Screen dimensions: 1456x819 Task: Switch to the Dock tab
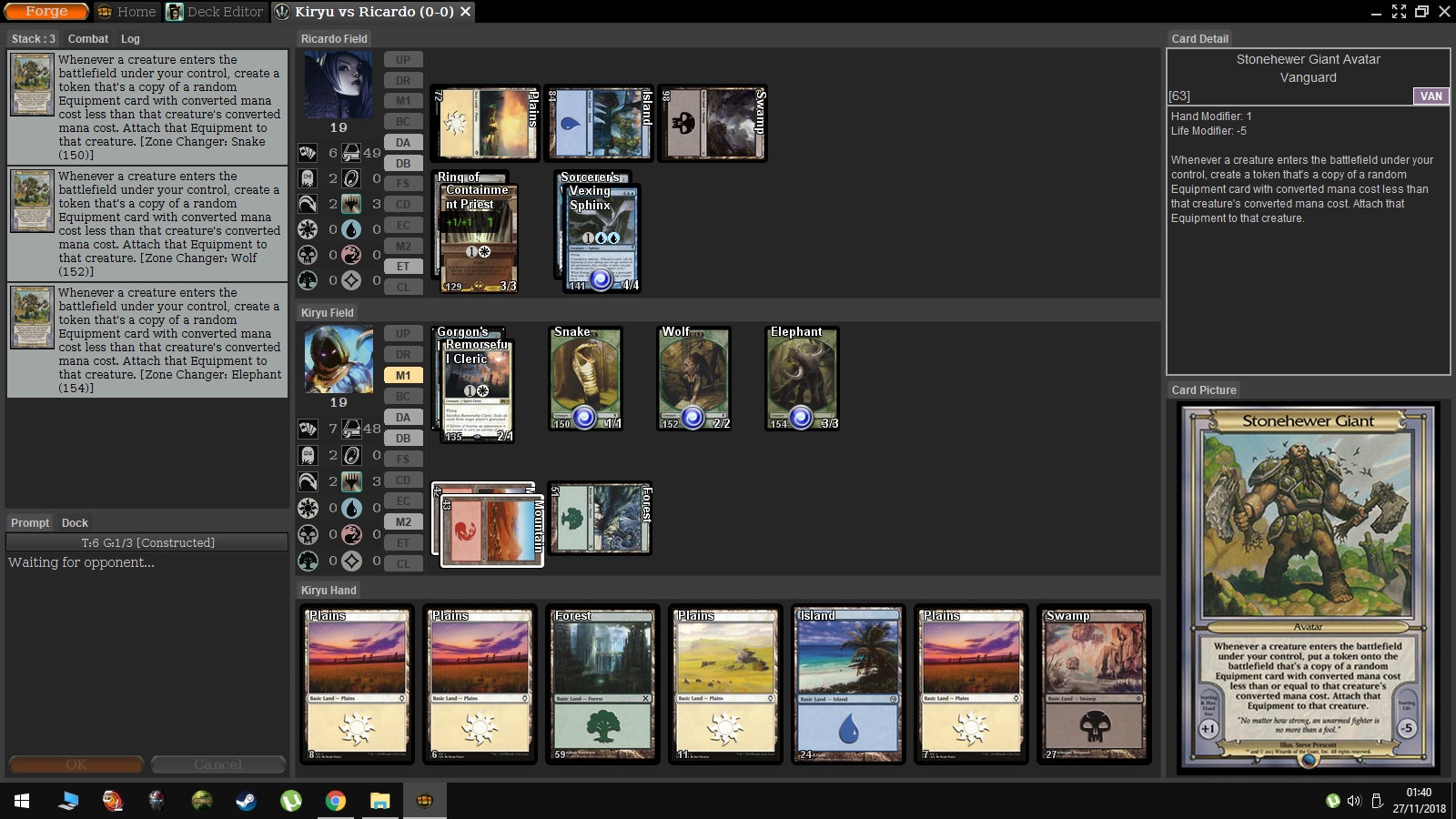[75, 523]
